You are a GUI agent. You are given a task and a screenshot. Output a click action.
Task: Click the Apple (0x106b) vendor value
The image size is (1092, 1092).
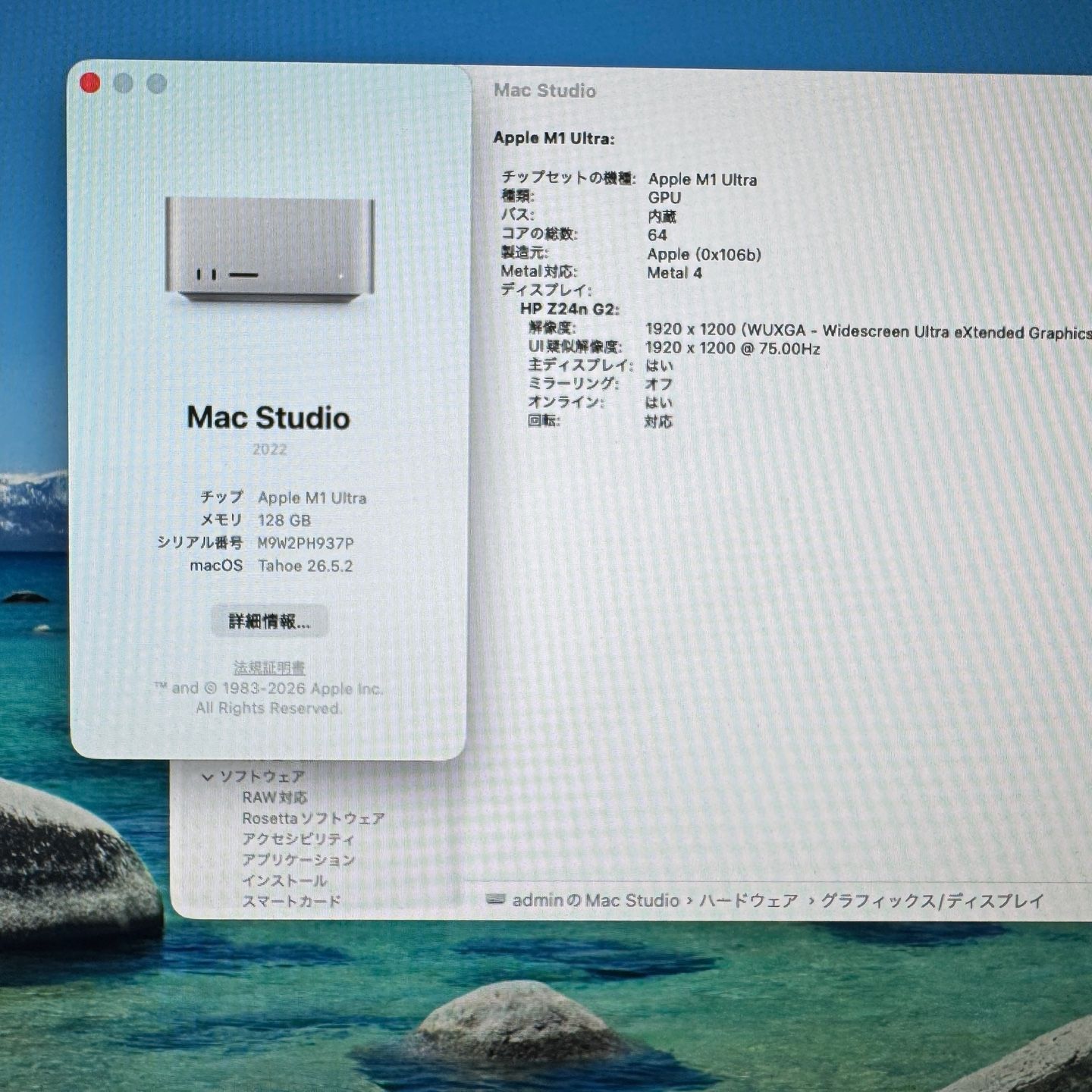click(x=704, y=254)
